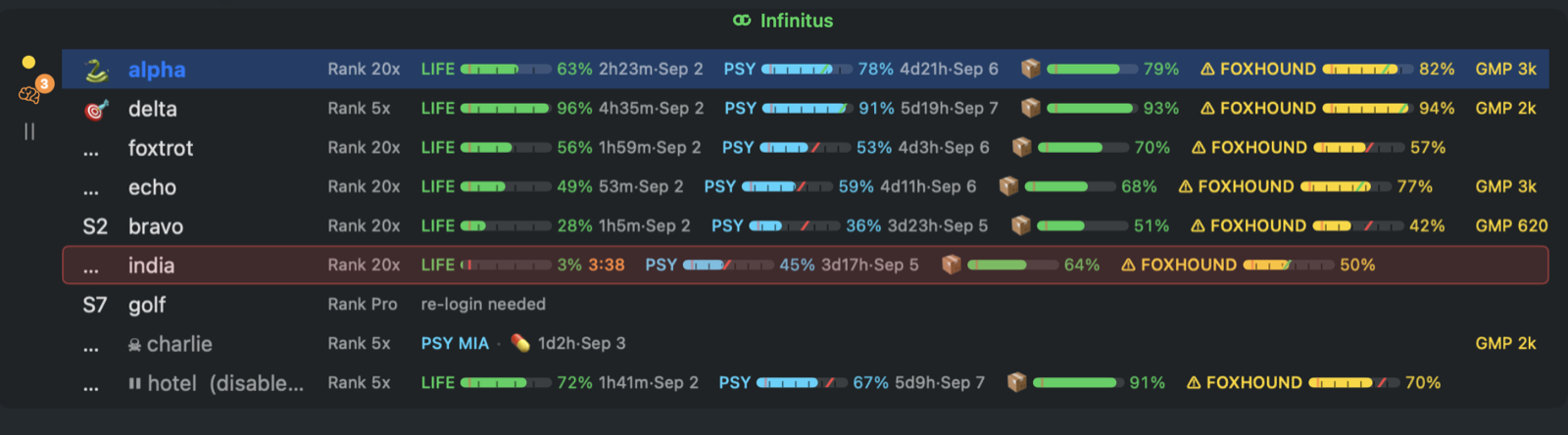The width and height of the screenshot is (1568, 435).
Task: Select the alpha account row name
Action: (x=157, y=70)
